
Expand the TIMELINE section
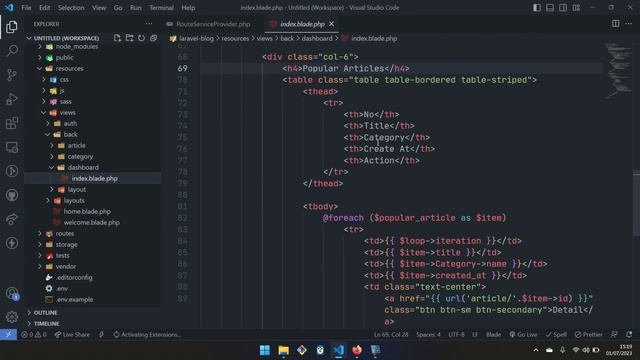[x=46, y=323]
